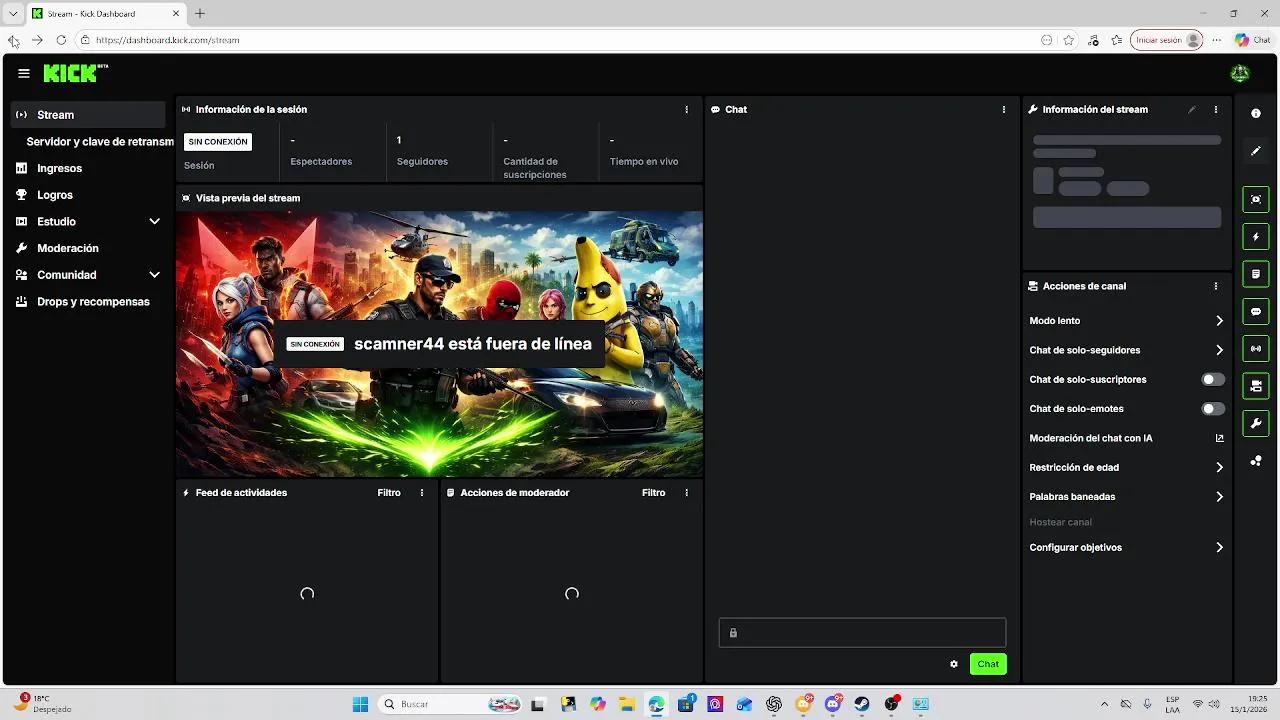Viewport: 1280px width, 720px height.
Task: Open Moderación in left navigation
Action: pos(88,248)
